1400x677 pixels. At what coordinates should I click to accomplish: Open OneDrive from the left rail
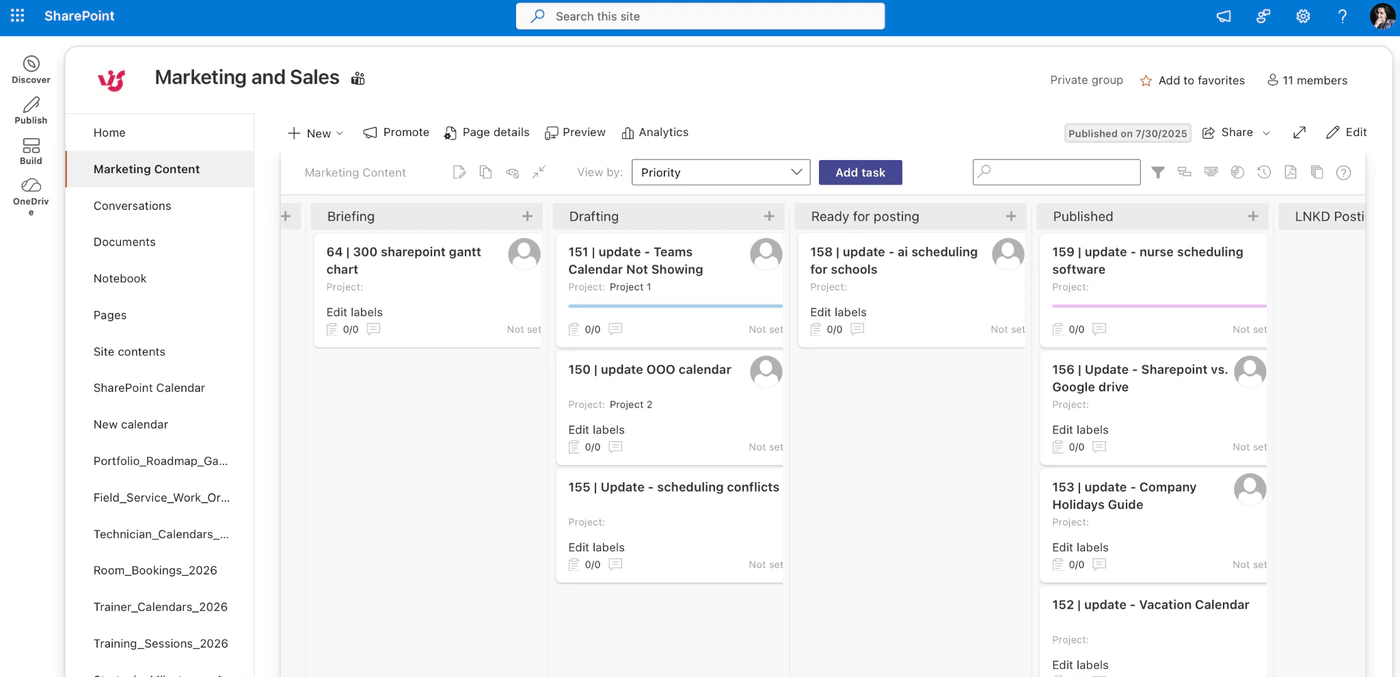click(x=31, y=197)
